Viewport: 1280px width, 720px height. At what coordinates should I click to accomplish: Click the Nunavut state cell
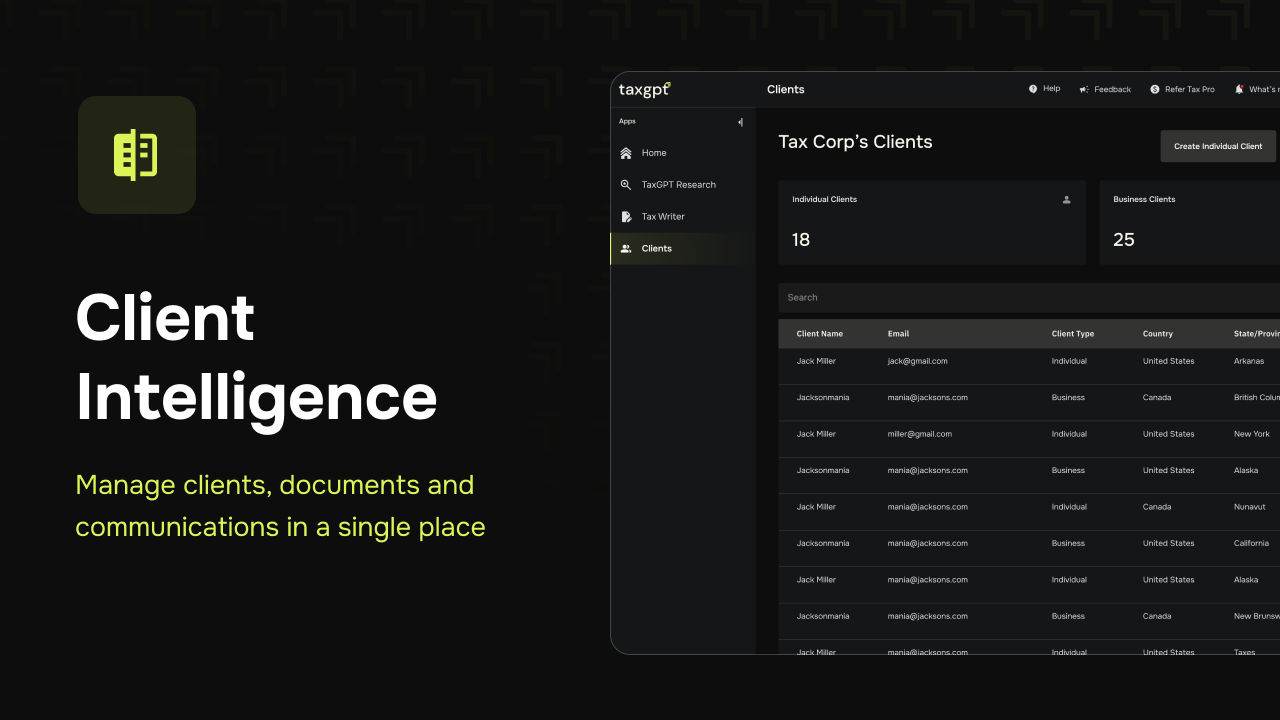(x=1250, y=507)
